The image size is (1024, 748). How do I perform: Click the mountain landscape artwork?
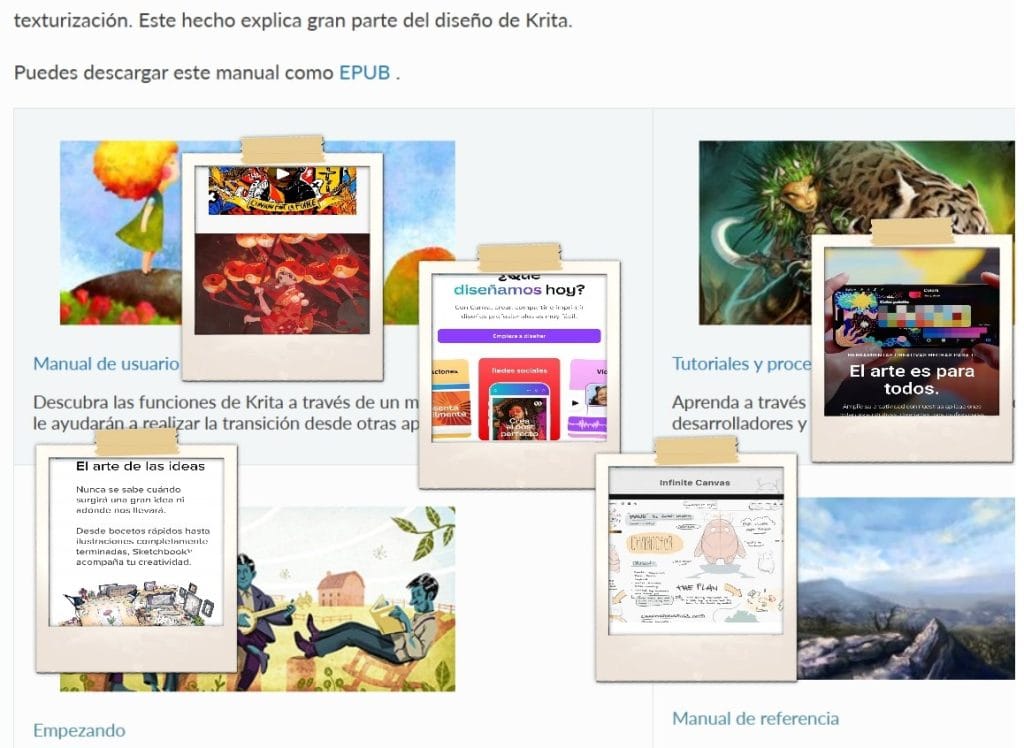tap(910, 610)
